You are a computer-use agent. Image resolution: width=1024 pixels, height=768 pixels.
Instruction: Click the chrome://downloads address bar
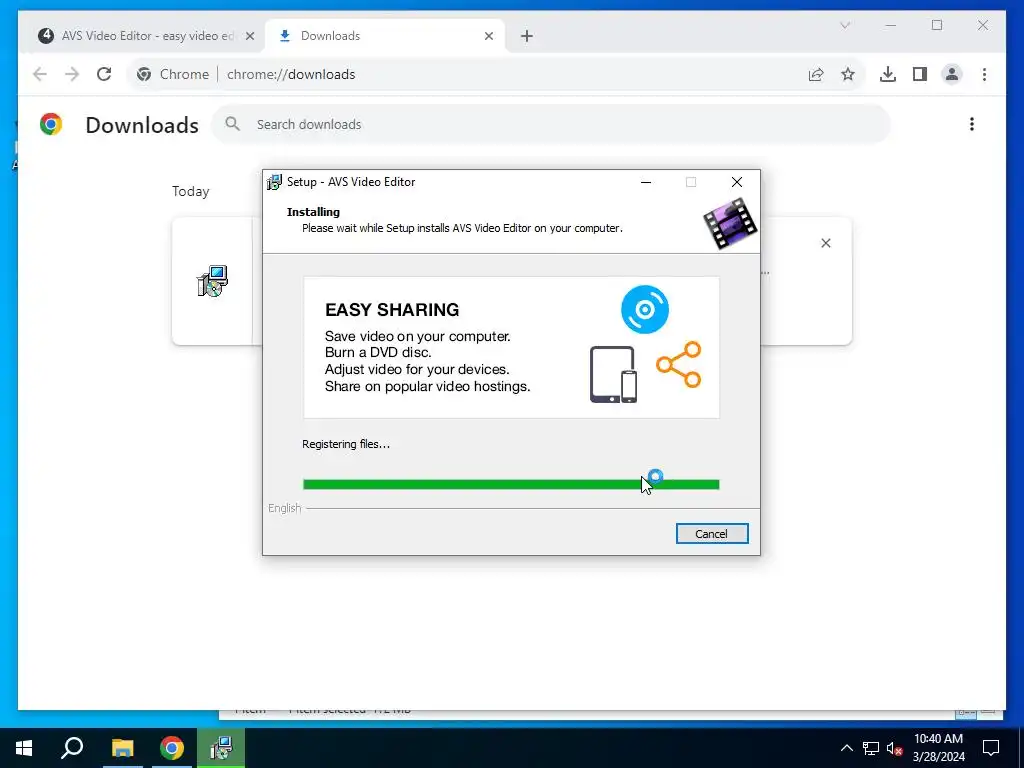click(496, 74)
